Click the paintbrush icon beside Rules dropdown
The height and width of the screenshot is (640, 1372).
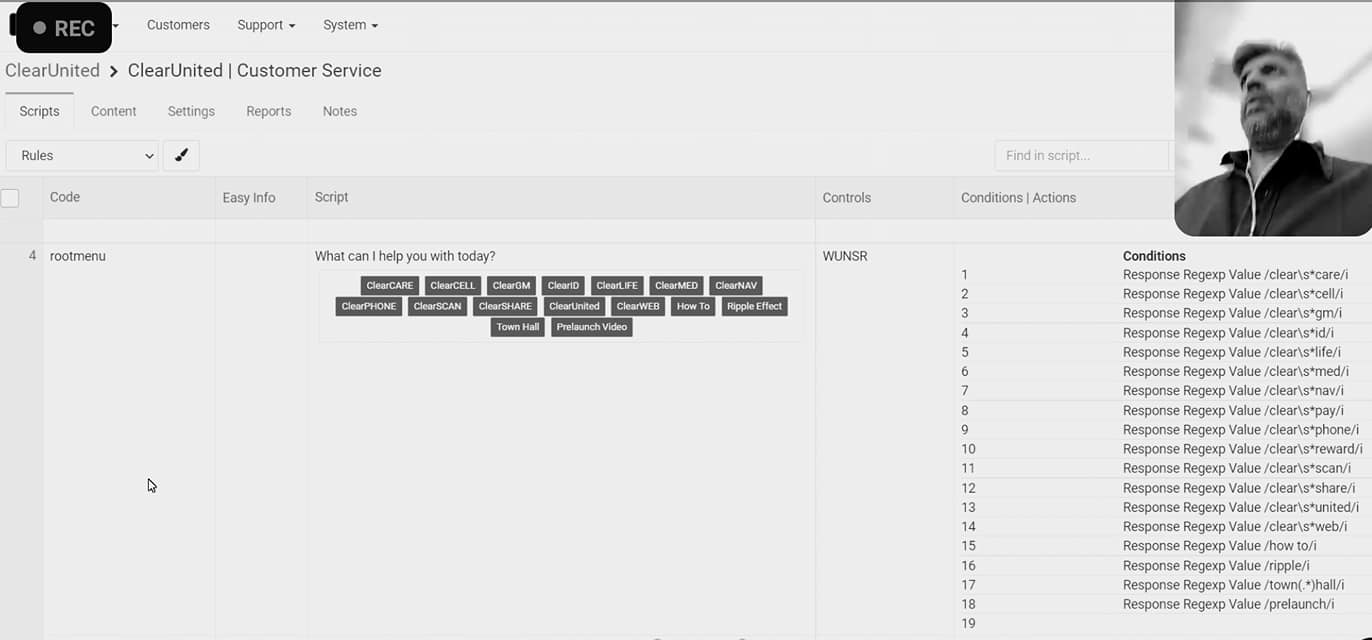[x=181, y=155]
